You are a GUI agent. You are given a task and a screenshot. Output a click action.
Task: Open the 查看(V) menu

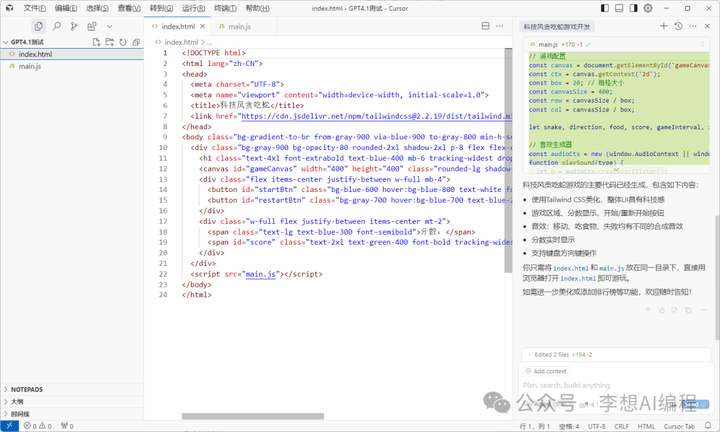pyautogui.click(x=129, y=8)
